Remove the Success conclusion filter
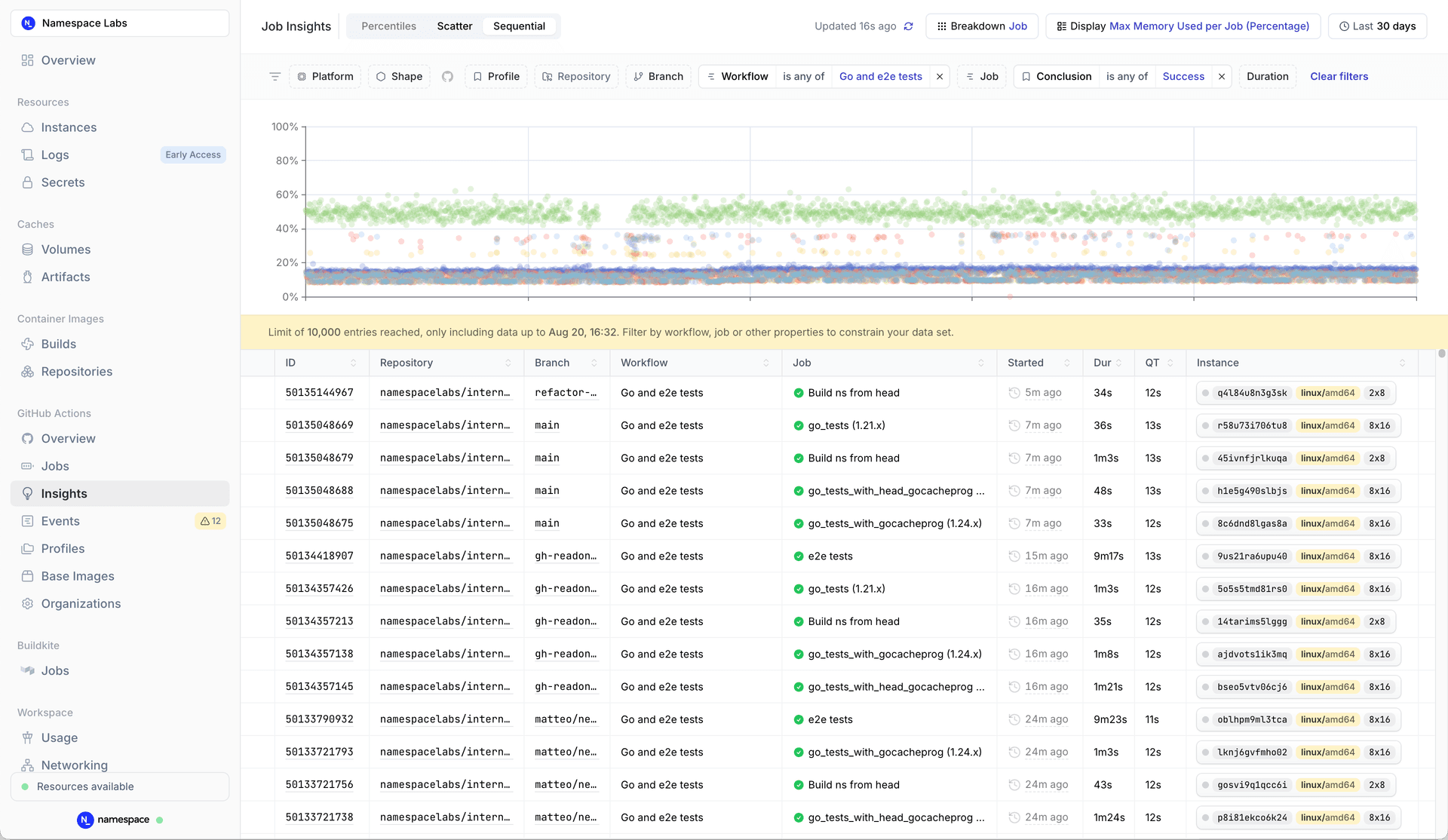Image resolution: width=1448 pixels, height=840 pixels. 1221,76
